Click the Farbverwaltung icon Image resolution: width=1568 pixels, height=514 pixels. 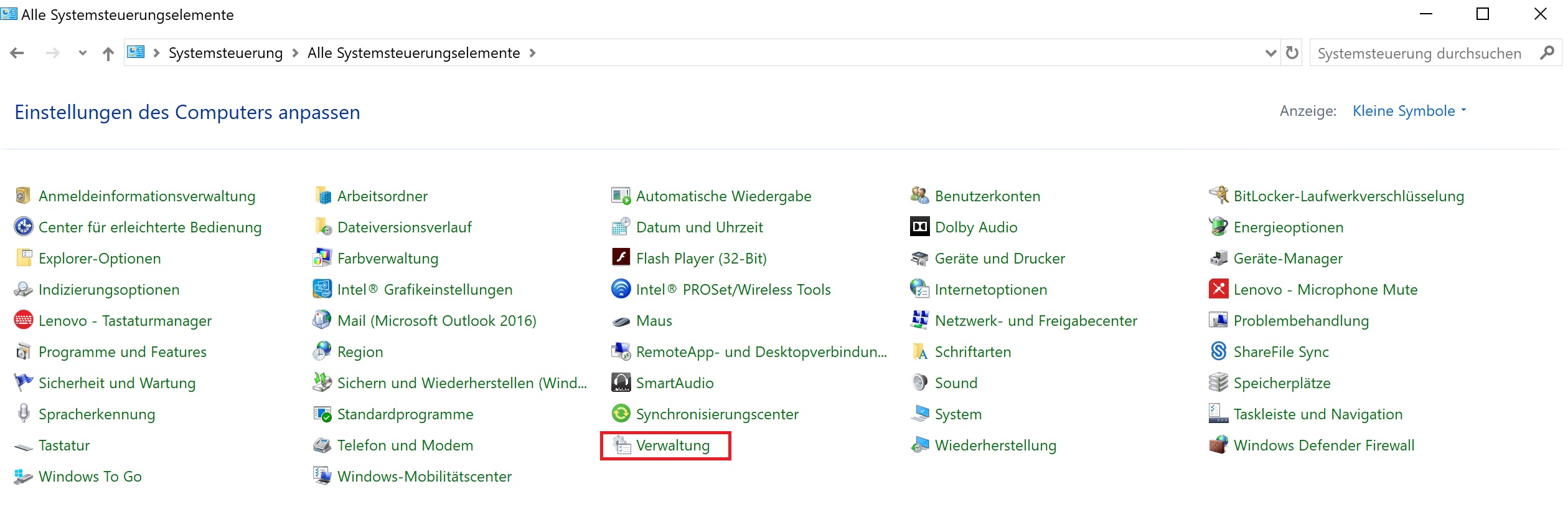click(x=322, y=258)
